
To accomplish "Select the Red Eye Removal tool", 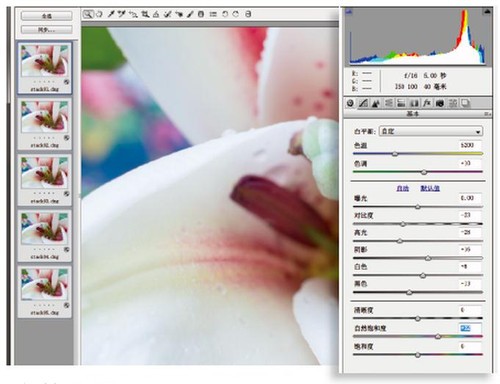I will point(179,14).
